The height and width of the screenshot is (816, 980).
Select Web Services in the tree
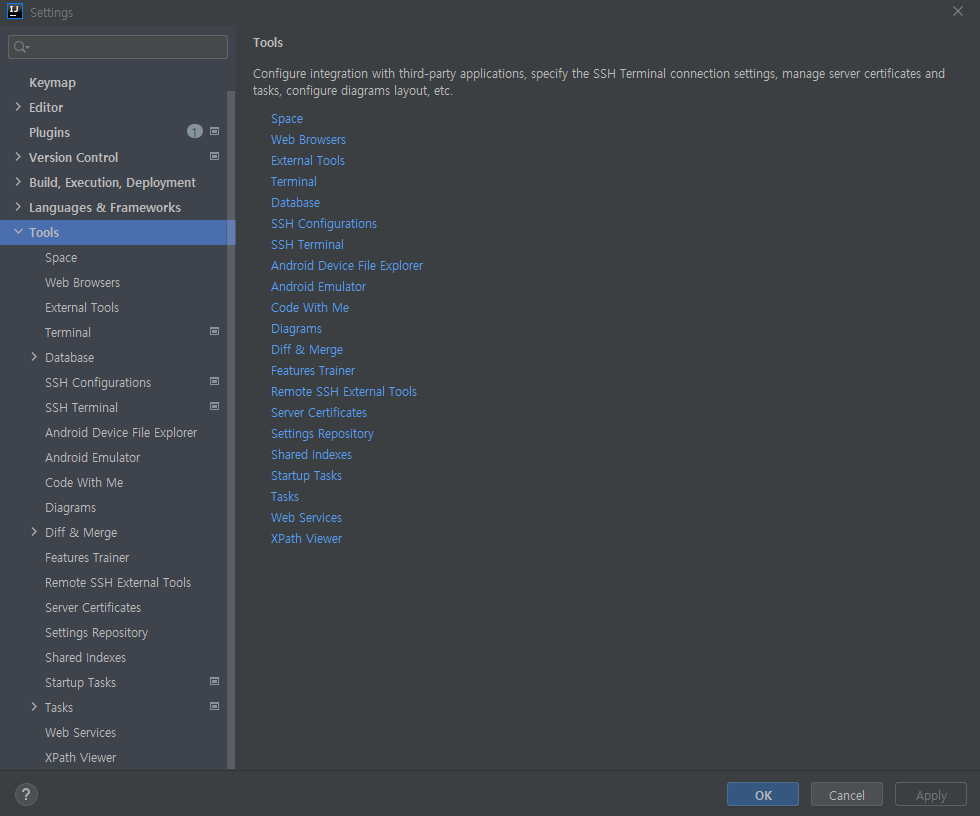(x=81, y=732)
